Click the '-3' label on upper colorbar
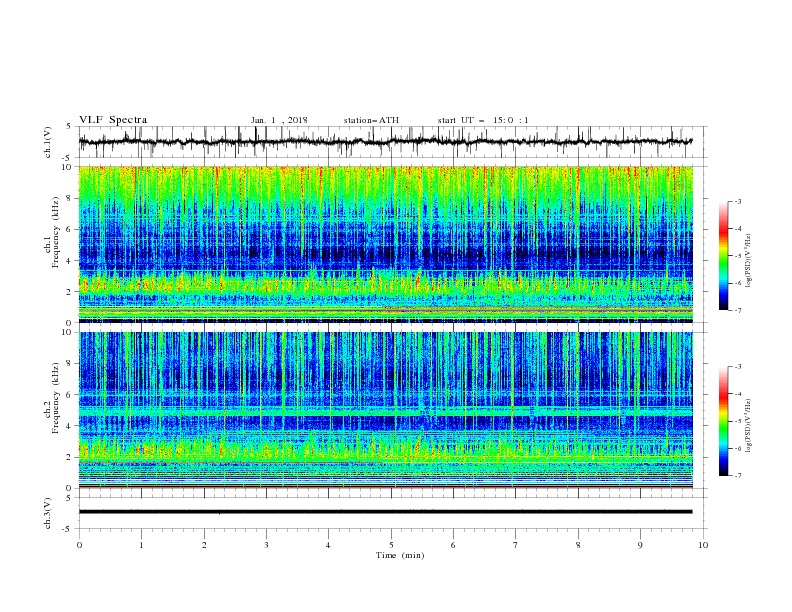The width and height of the screenshot is (792, 612). coord(737,201)
